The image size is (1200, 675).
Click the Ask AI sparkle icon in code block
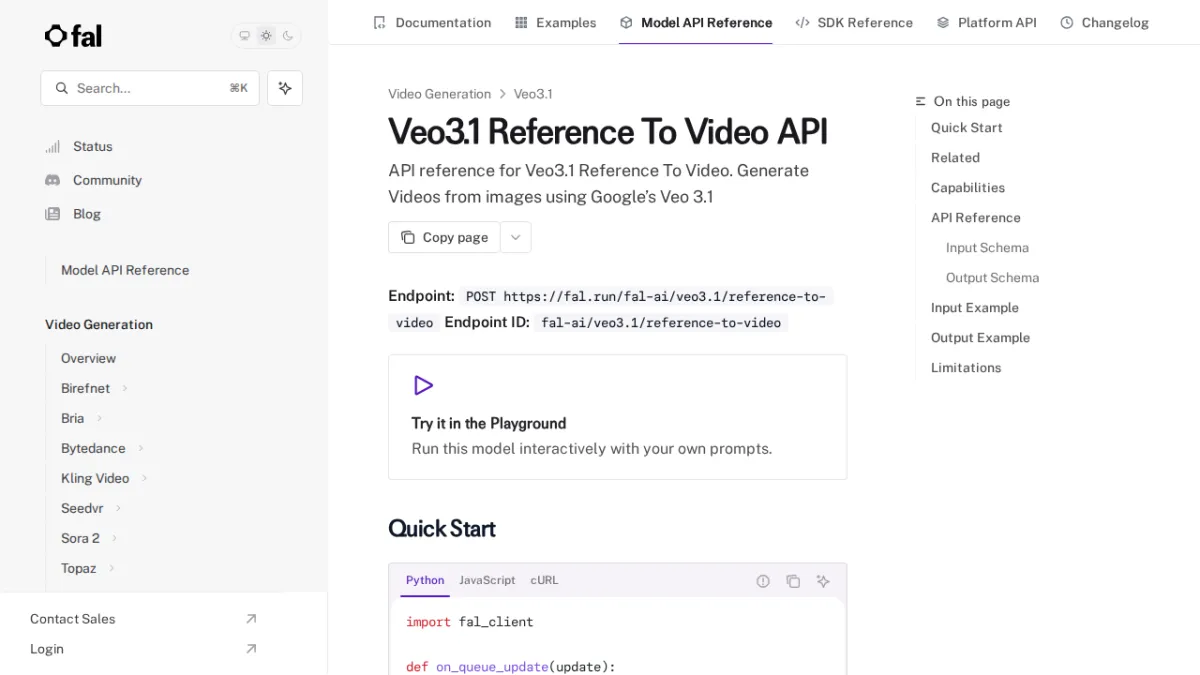(x=823, y=581)
